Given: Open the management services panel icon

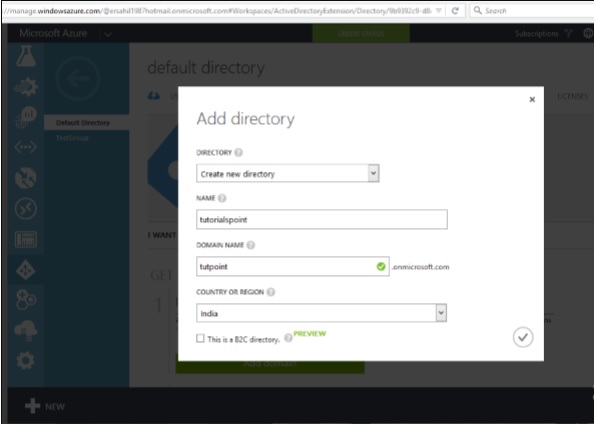Looking at the screenshot, I should 26,239.
